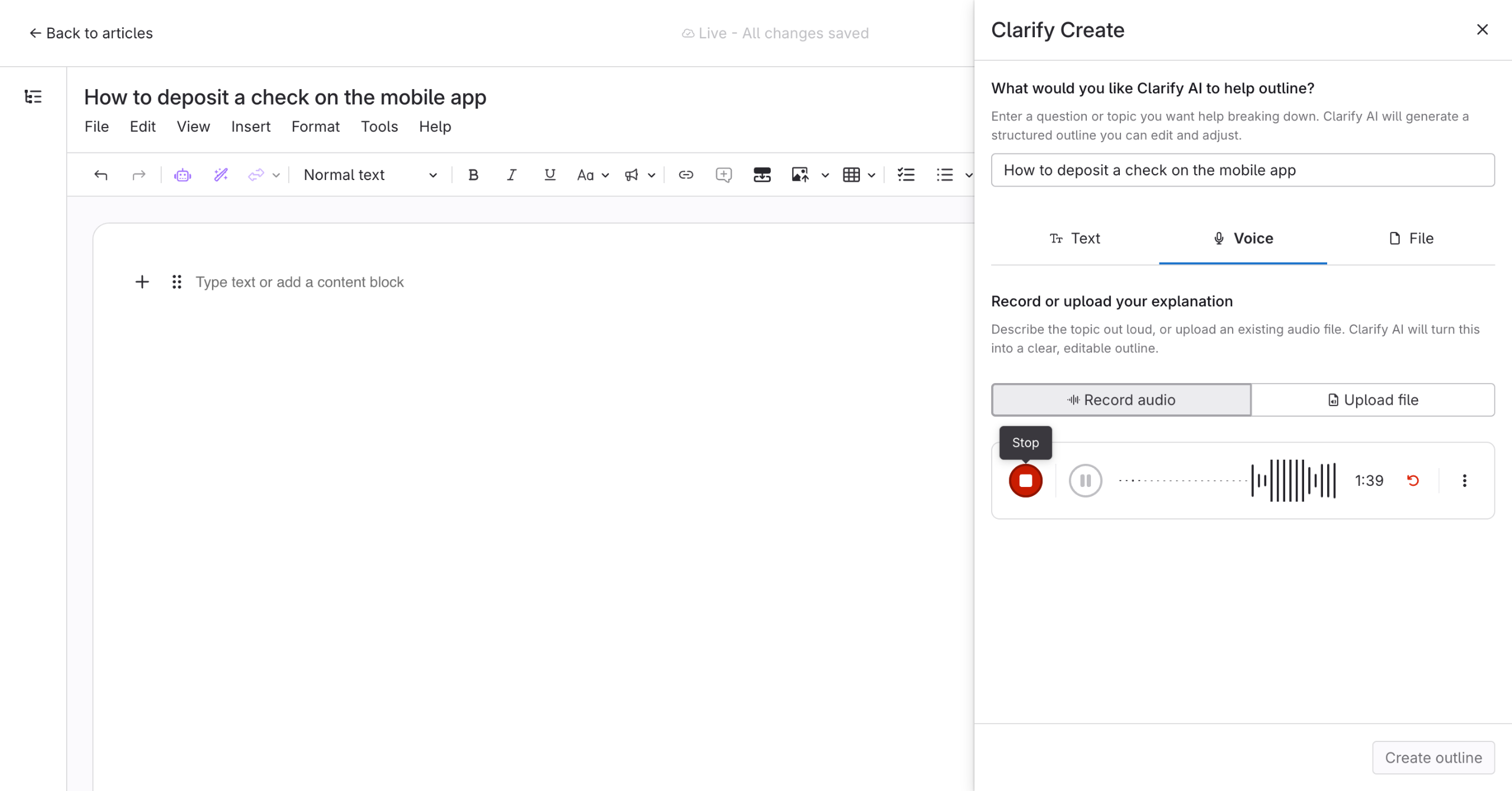
Task: Restart recording with red reset icon
Action: 1413,481
